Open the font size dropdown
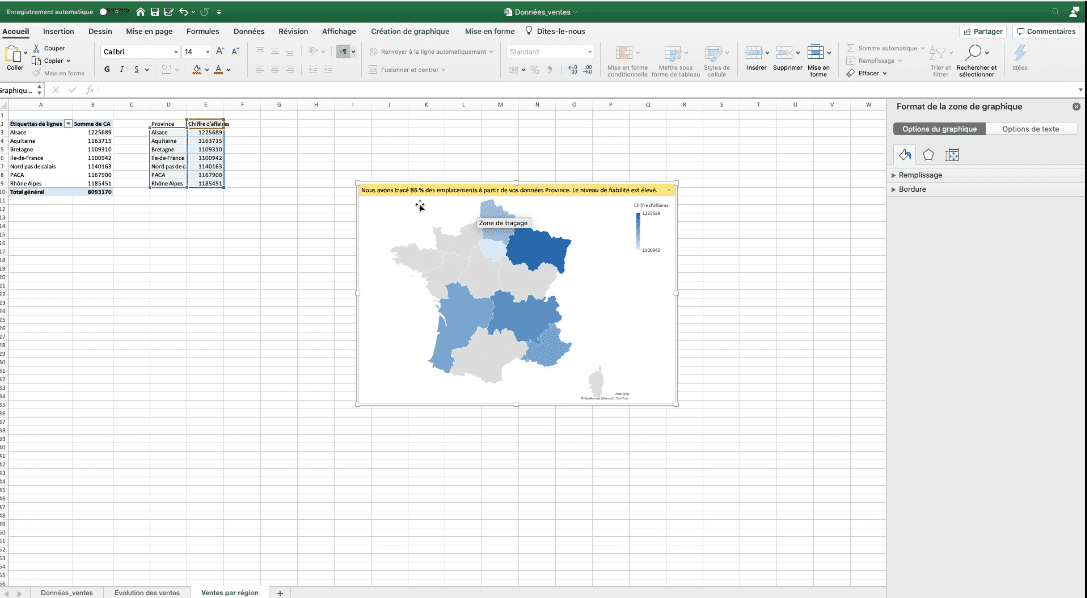This screenshot has width=1087, height=598. pyautogui.click(x=207, y=51)
